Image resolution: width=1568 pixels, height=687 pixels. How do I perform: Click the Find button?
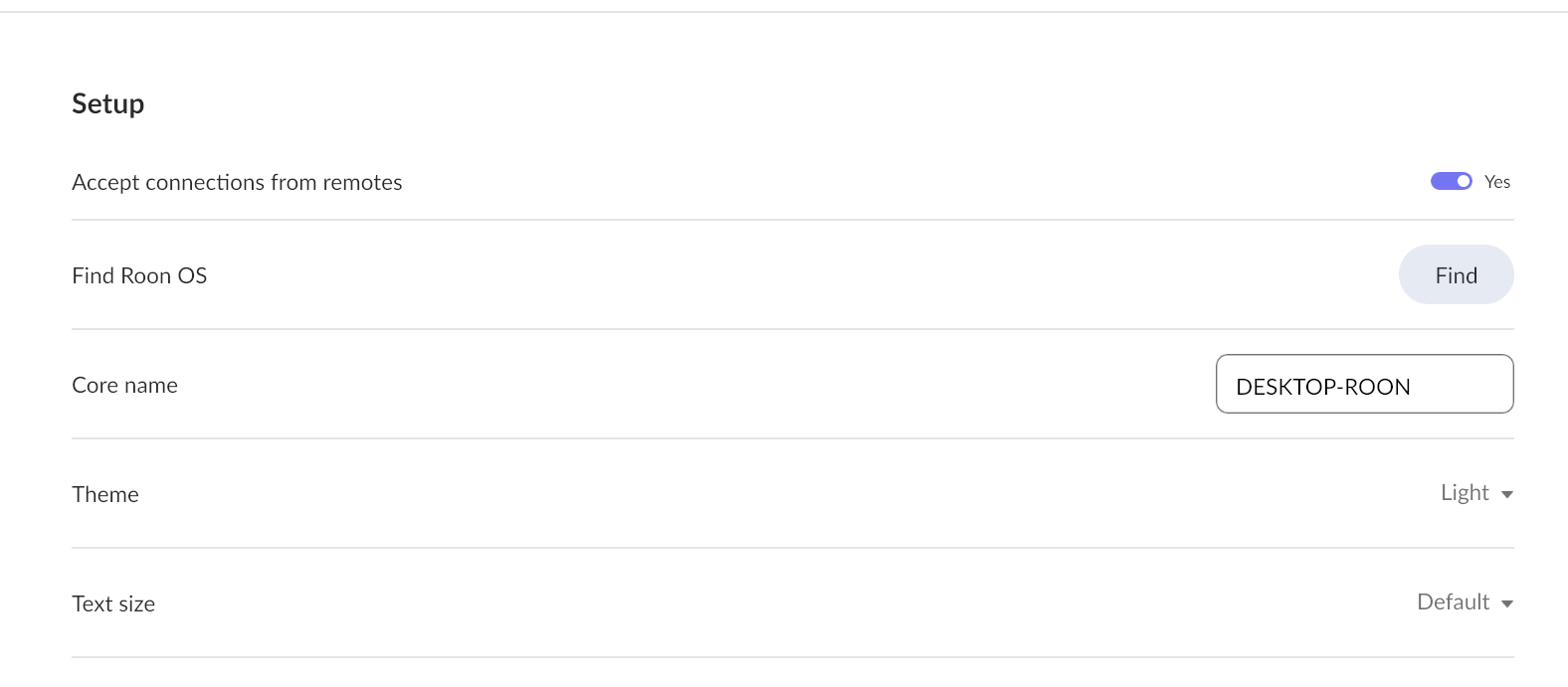coord(1456,275)
